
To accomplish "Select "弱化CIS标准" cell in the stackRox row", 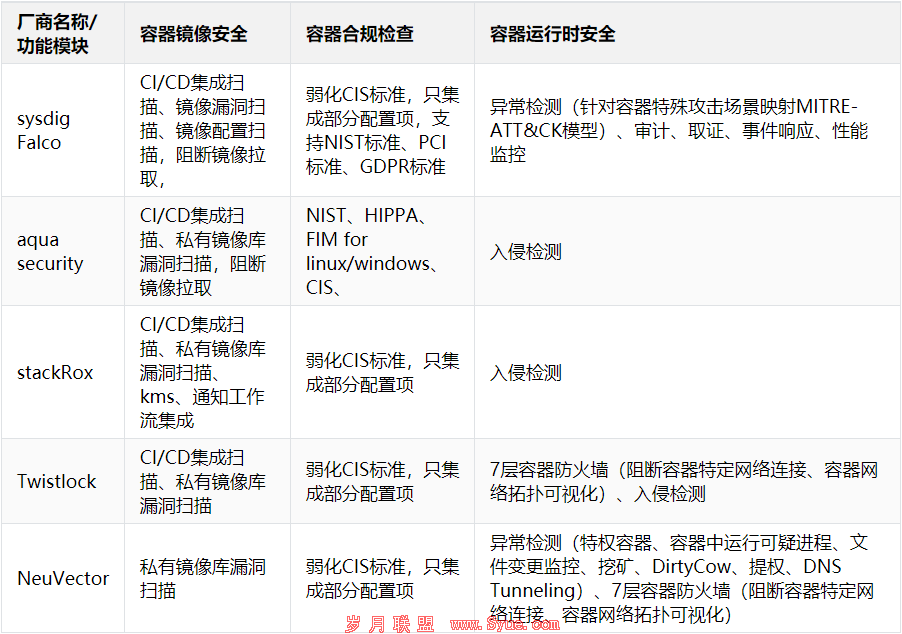I will pyautogui.click(x=383, y=372).
